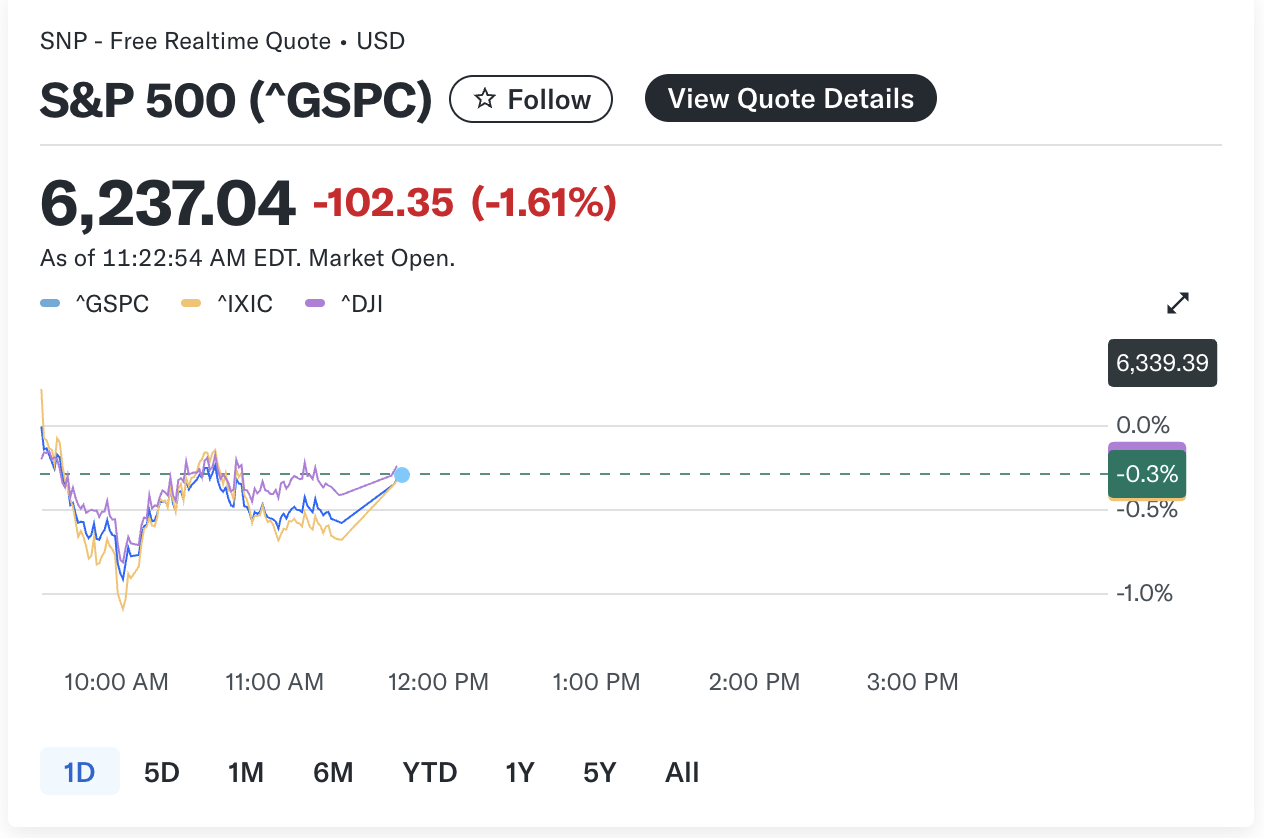This screenshot has width=1264, height=838.
Task: Click the 1Y period option
Action: 519,771
